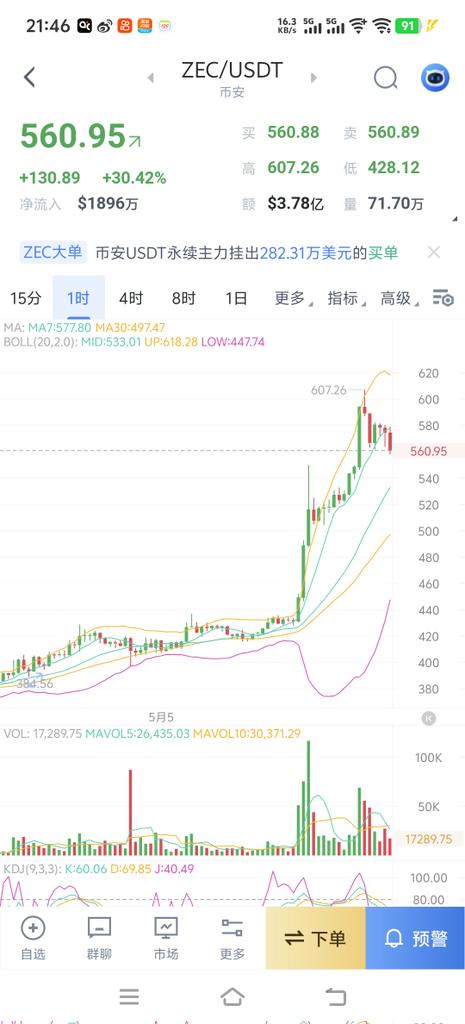465x1024 pixels.
Task: Select the 1日 timeframe tab
Action: [236, 298]
